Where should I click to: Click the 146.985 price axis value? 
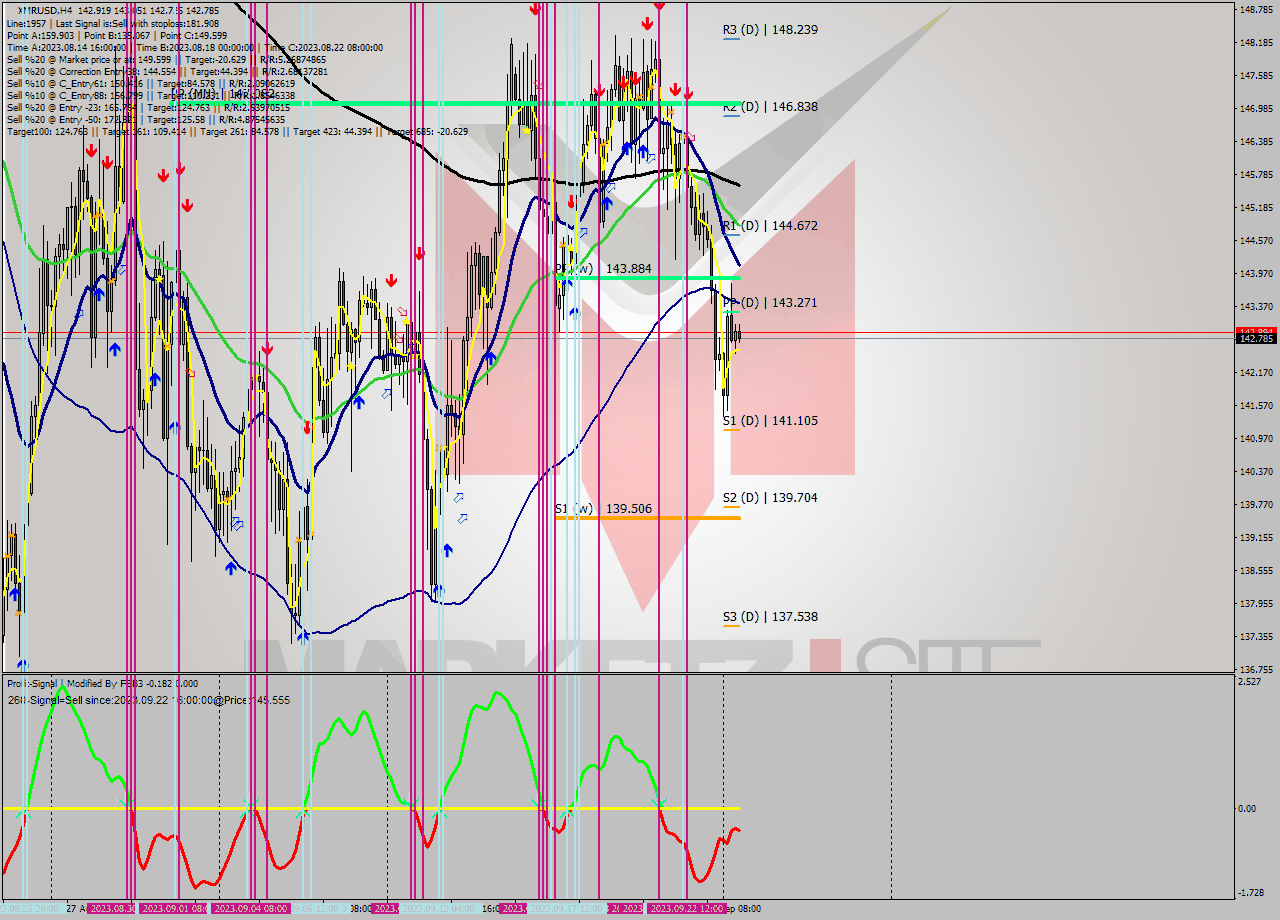(x=1256, y=108)
